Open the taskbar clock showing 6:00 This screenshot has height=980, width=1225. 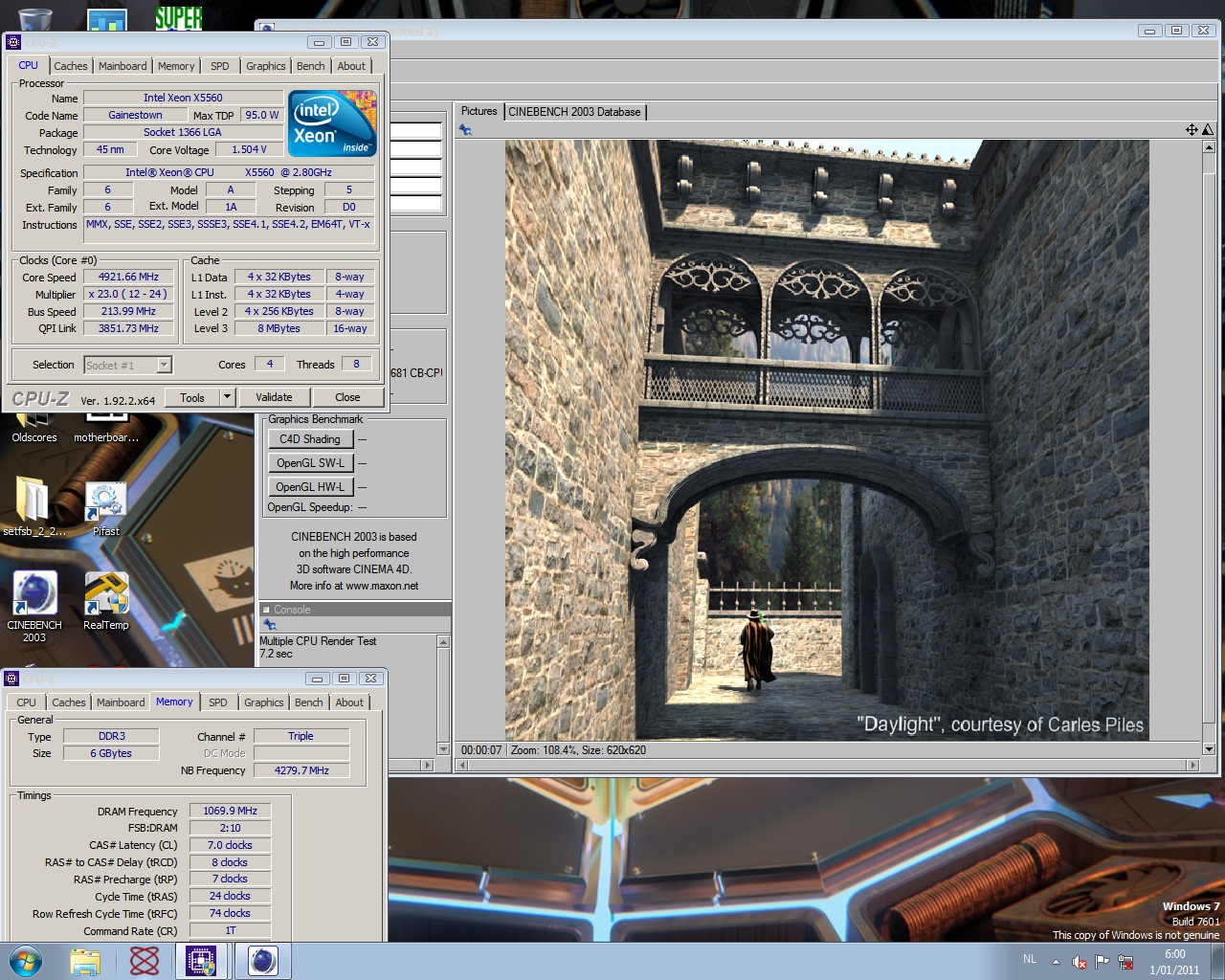pos(1174,962)
